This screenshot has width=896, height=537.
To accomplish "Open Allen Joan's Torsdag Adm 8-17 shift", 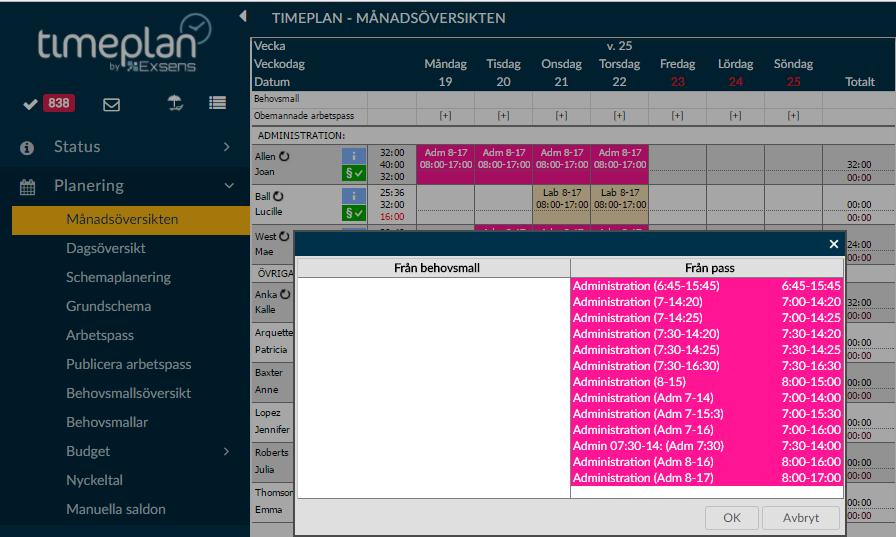I will click(619, 165).
